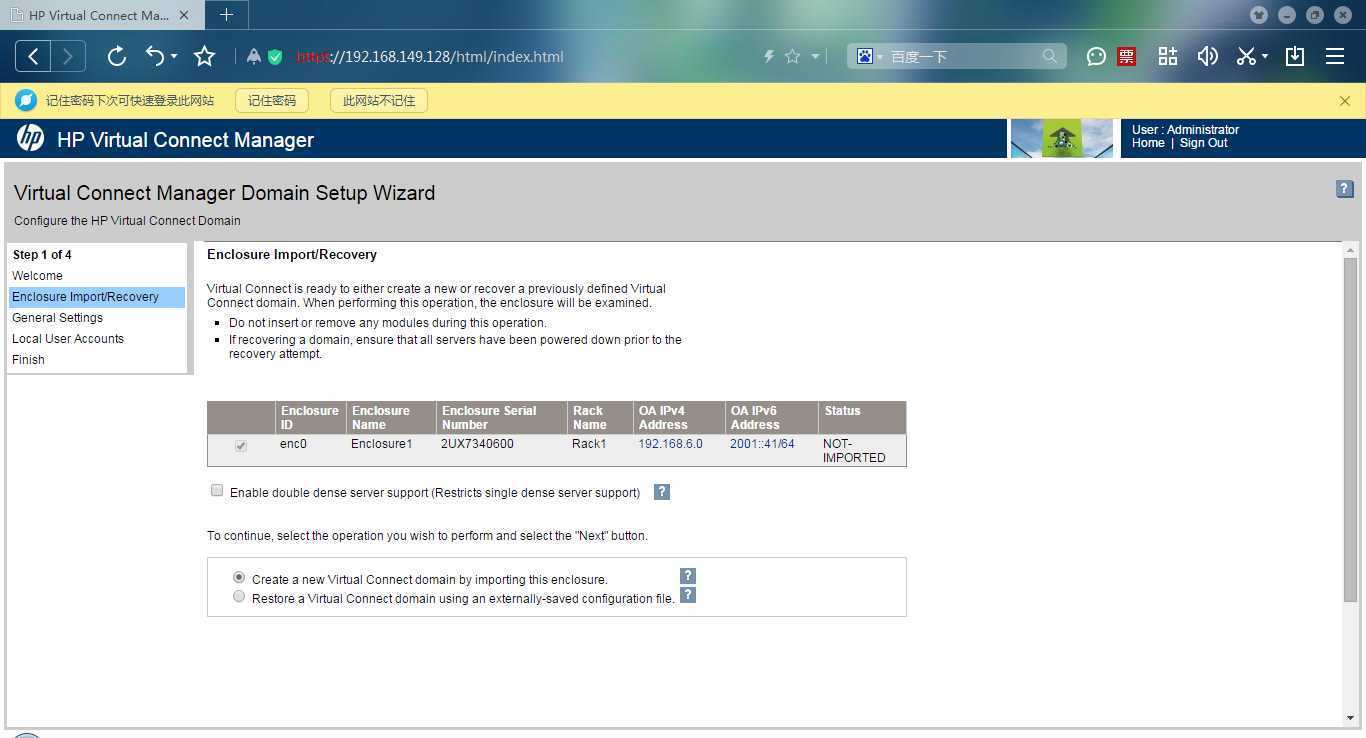Open the browser hamburger menu
The width and height of the screenshot is (1366, 738).
1335,57
